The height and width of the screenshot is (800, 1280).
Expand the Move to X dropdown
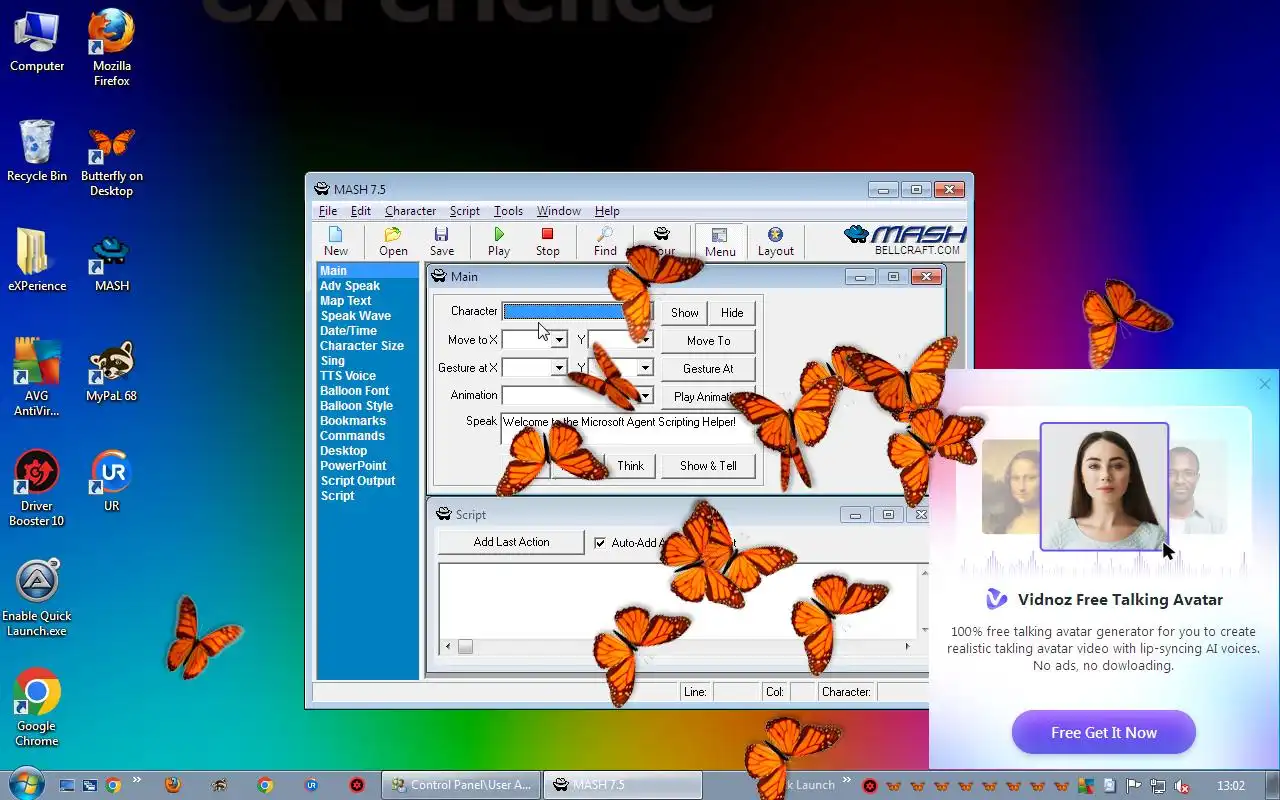pos(560,340)
